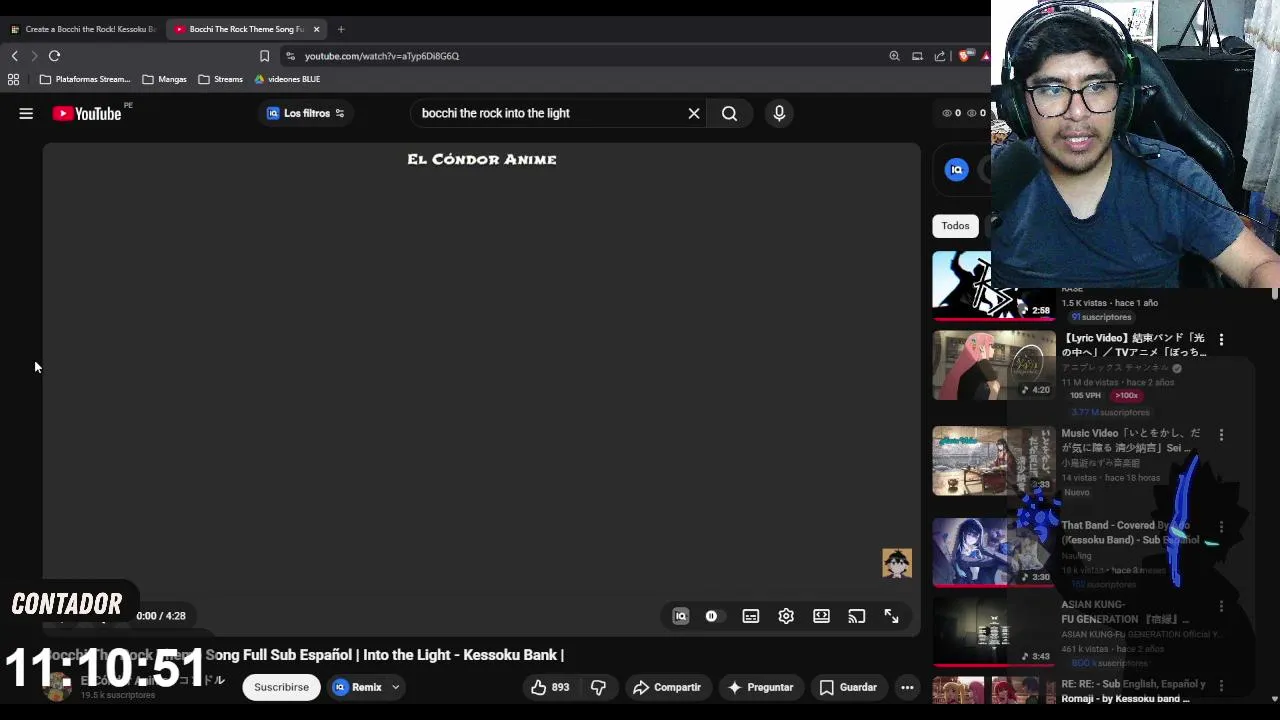The height and width of the screenshot is (720, 1280).
Task: Open the That Band cover 3:30 thumbnail
Action: coord(994,552)
